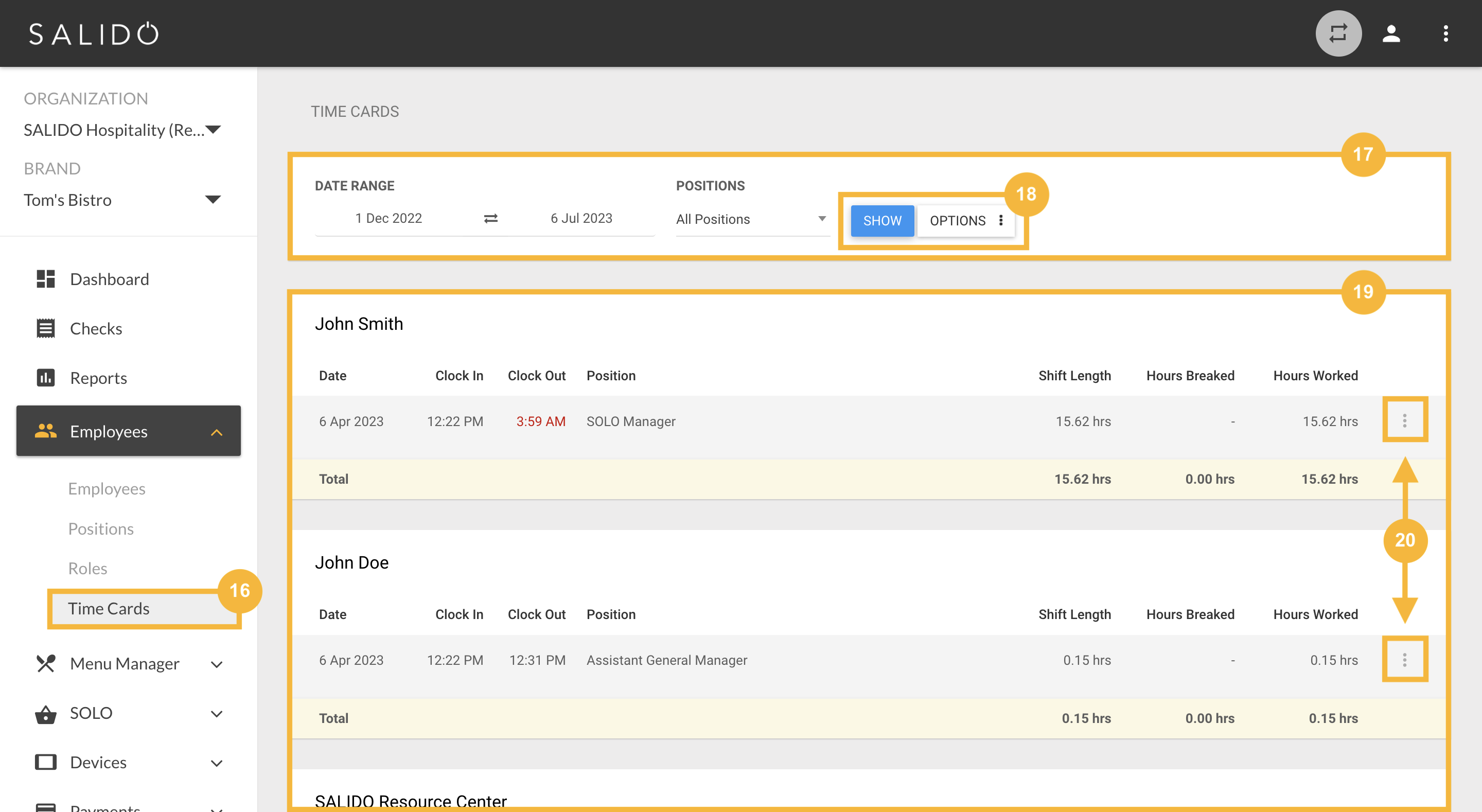Click the Checks receipt icon

(45, 329)
